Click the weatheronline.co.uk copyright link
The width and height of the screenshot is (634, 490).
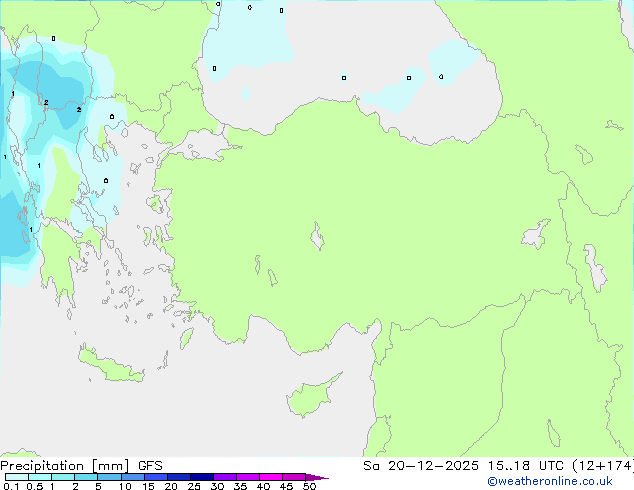click(549, 481)
